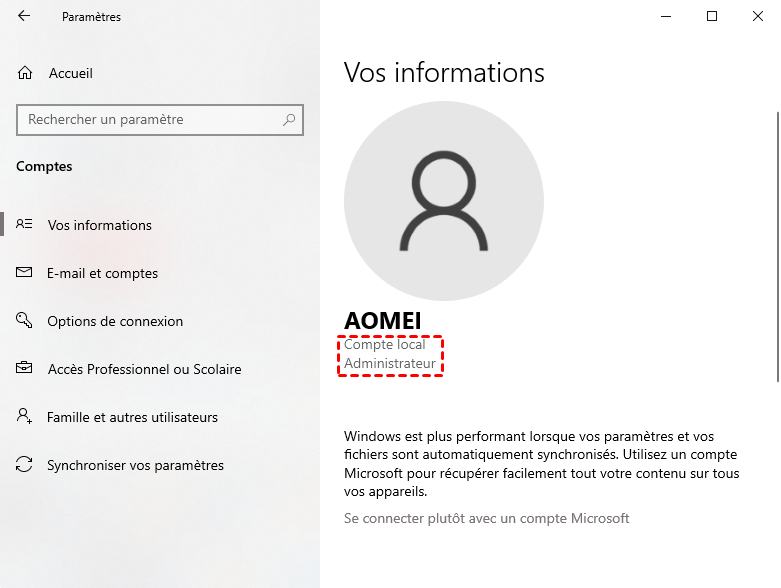Click the envelope icon beside E-mail et comptes
781x588 pixels.
point(25,273)
